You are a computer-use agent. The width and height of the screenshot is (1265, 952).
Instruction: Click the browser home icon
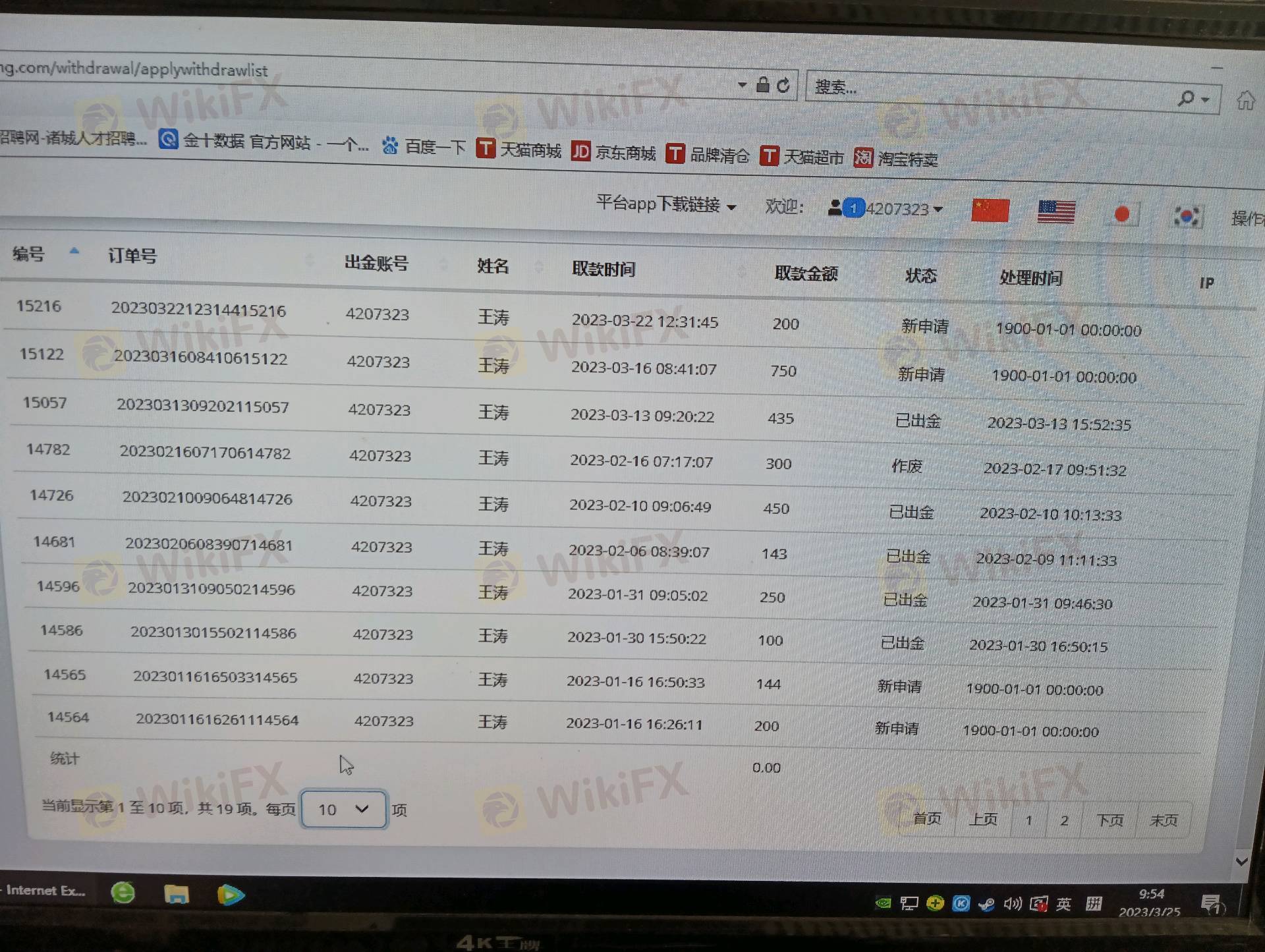[1245, 101]
